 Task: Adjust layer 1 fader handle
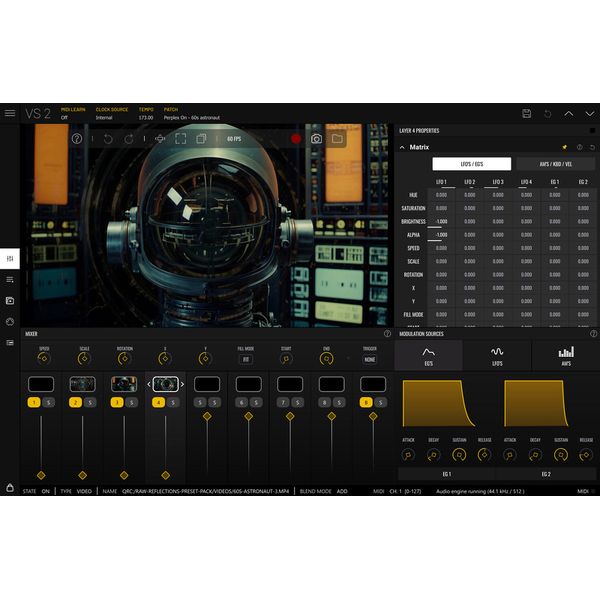click(41, 475)
